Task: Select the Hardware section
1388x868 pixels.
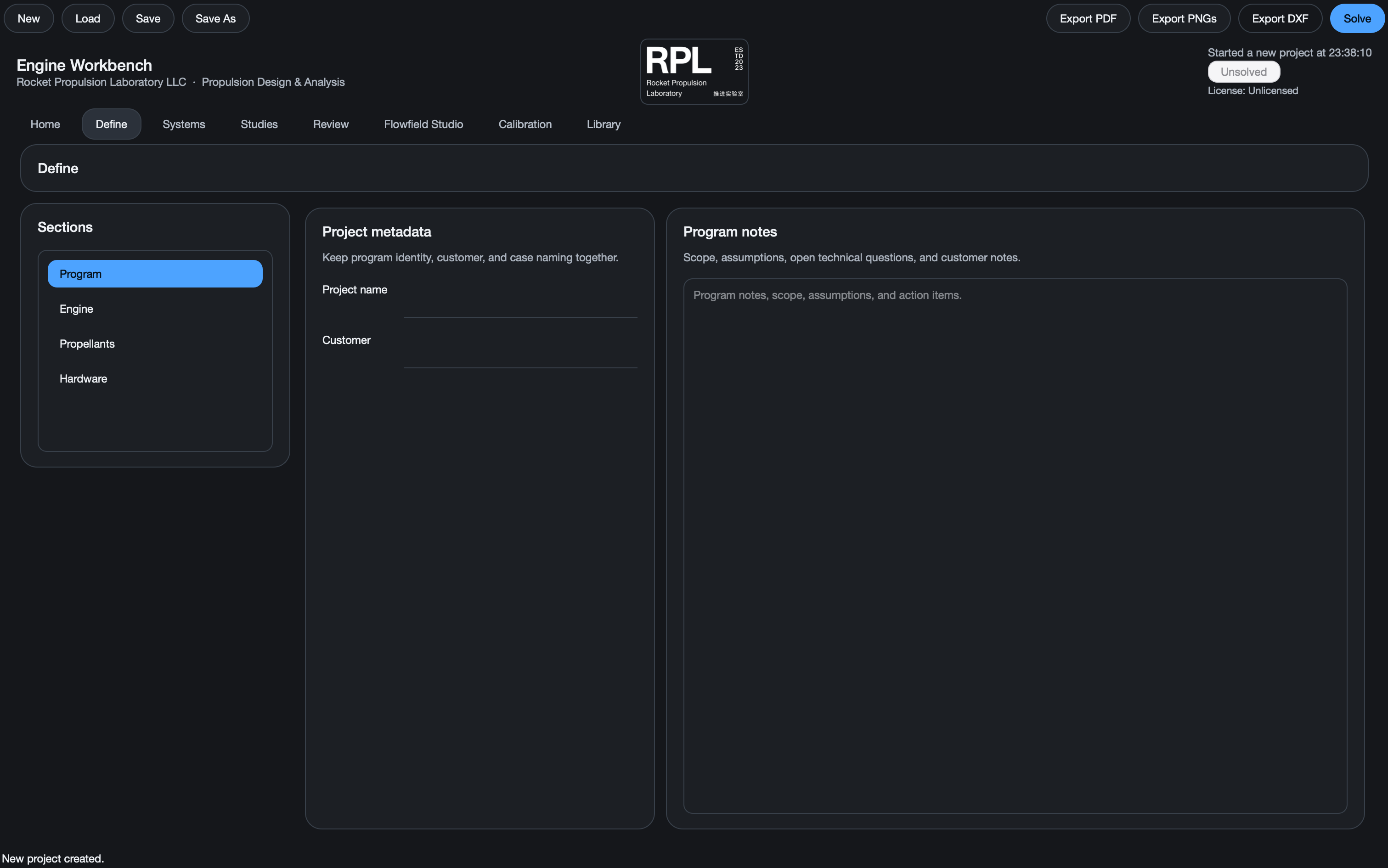Action: pyautogui.click(x=155, y=379)
